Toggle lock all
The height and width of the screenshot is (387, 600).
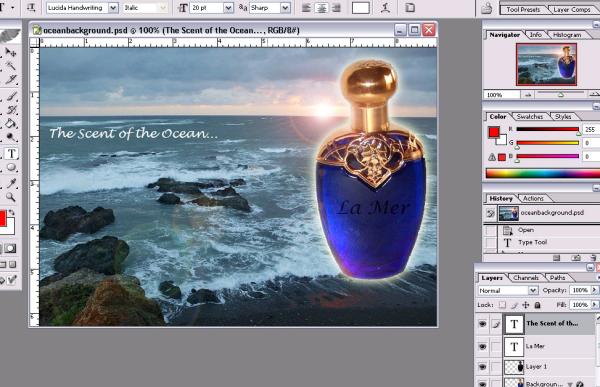[537, 305]
